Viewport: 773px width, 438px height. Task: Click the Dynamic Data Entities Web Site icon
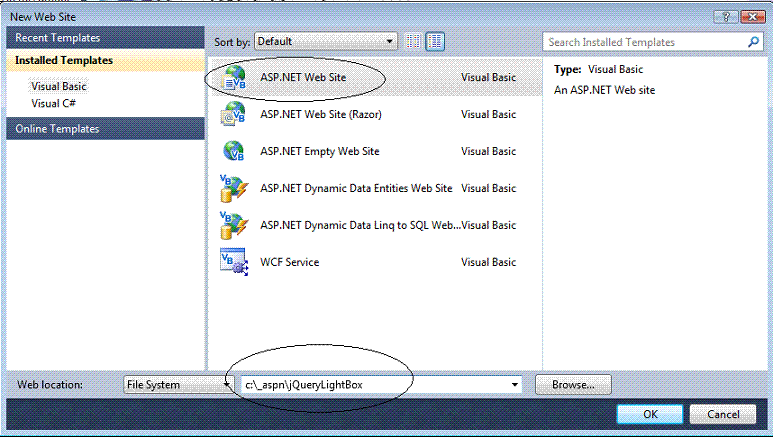[x=234, y=188]
